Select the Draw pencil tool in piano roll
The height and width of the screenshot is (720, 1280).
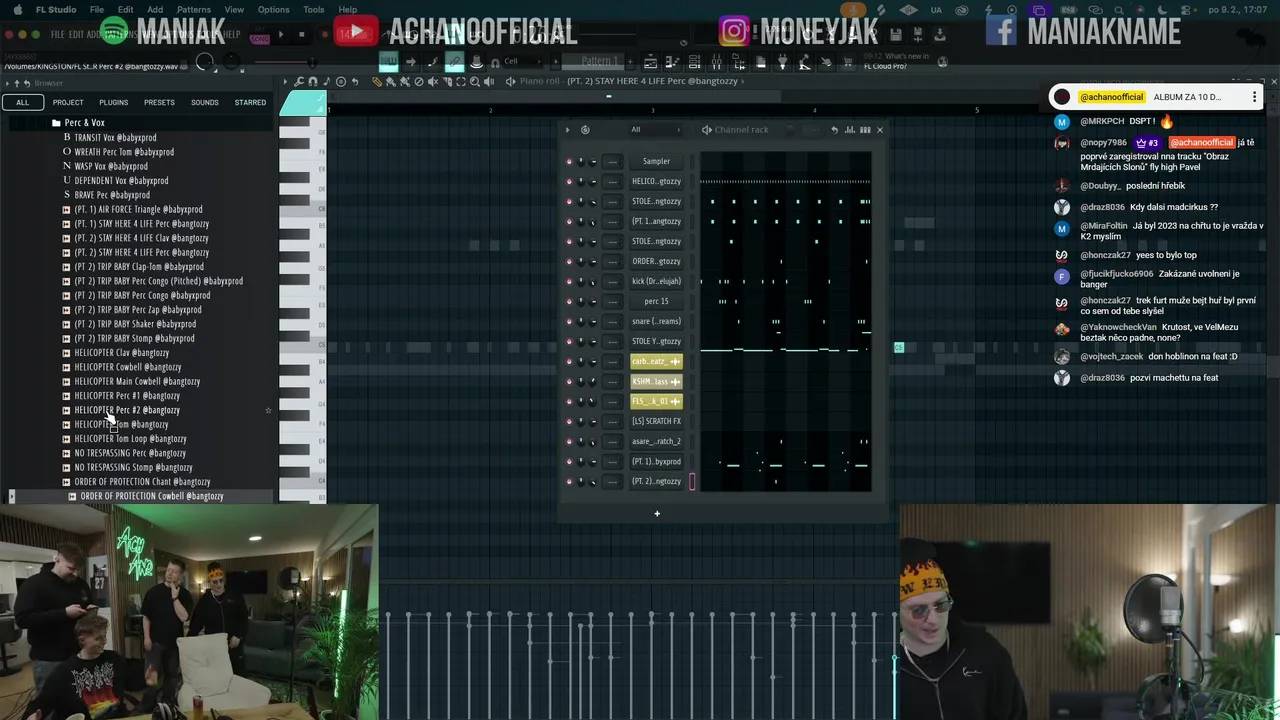click(377, 82)
